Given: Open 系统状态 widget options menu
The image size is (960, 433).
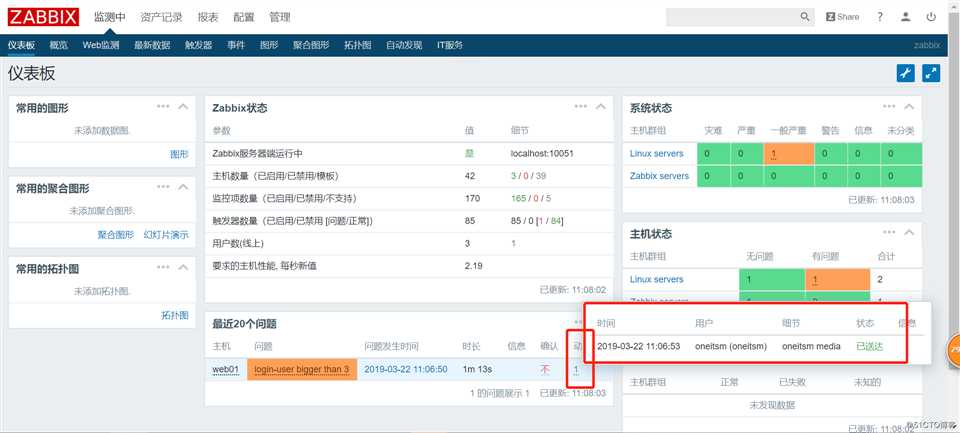Looking at the screenshot, I should click(x=889, y=107).
